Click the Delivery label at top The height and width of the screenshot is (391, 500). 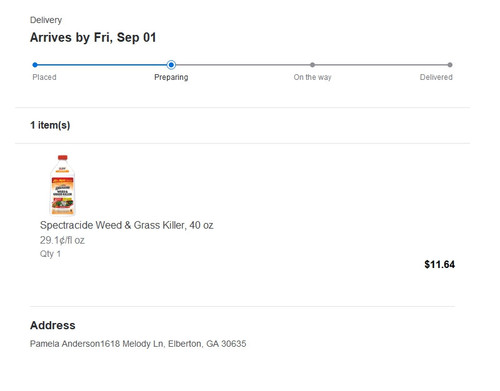click(x=46, y=20)
